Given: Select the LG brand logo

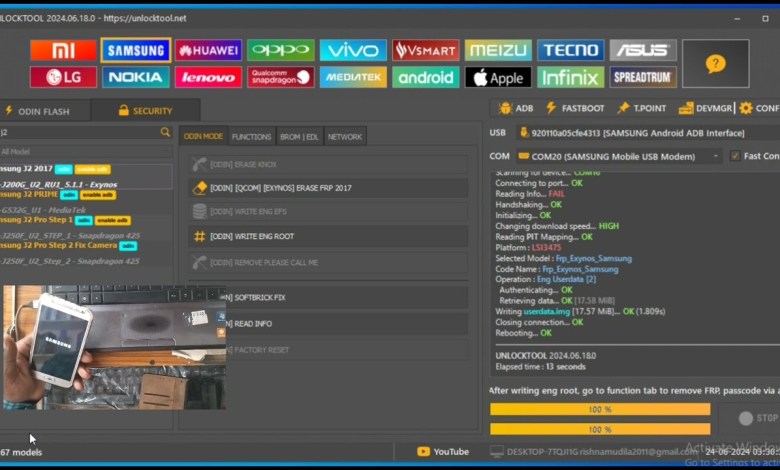Looking at the screenshot, I should pyautogui.click(x=63, y=77).
